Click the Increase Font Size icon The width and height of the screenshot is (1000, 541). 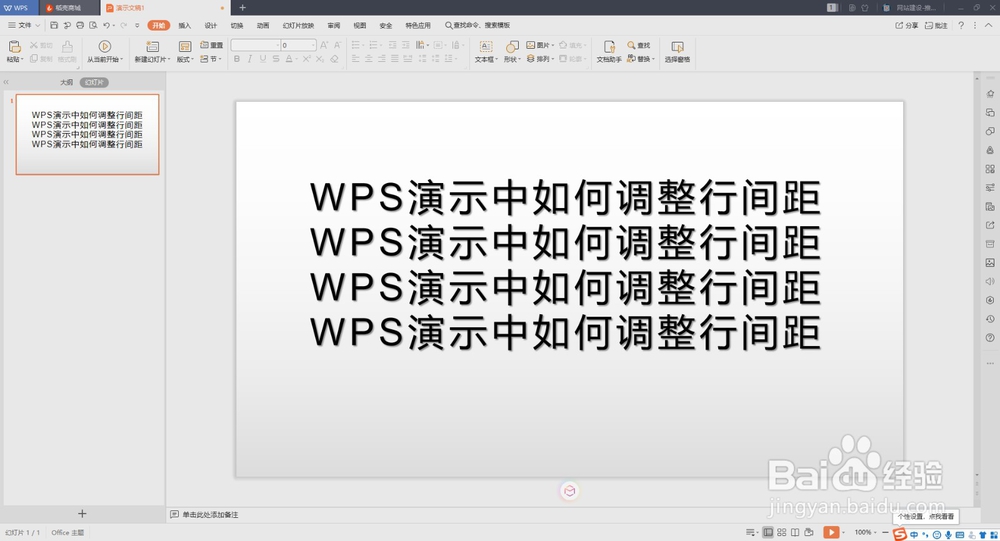coord(324,45)
